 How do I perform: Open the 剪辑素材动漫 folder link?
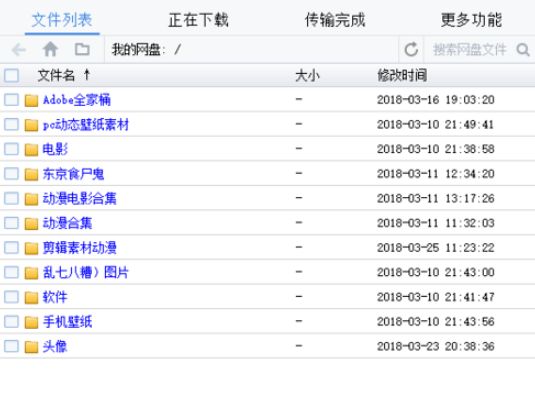tap(79, 248)
